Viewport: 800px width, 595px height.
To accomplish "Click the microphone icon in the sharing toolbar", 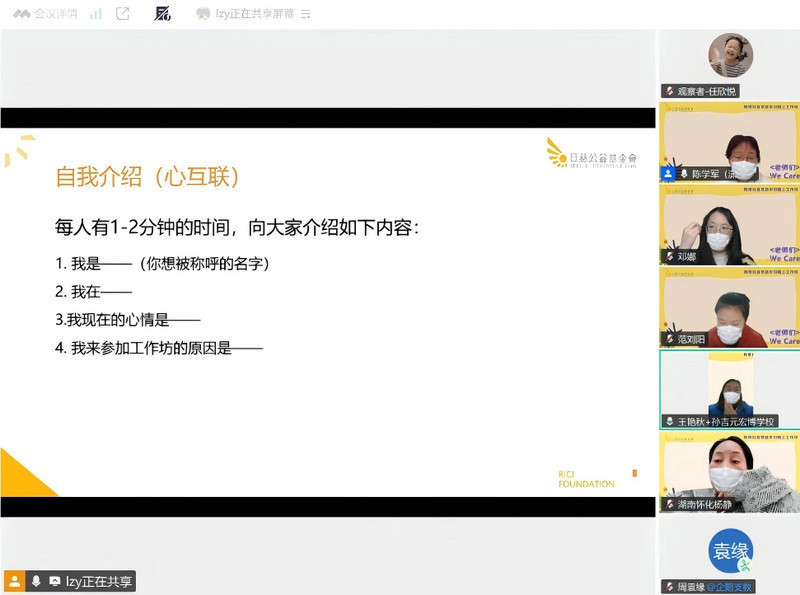I will tap(36, 581).
